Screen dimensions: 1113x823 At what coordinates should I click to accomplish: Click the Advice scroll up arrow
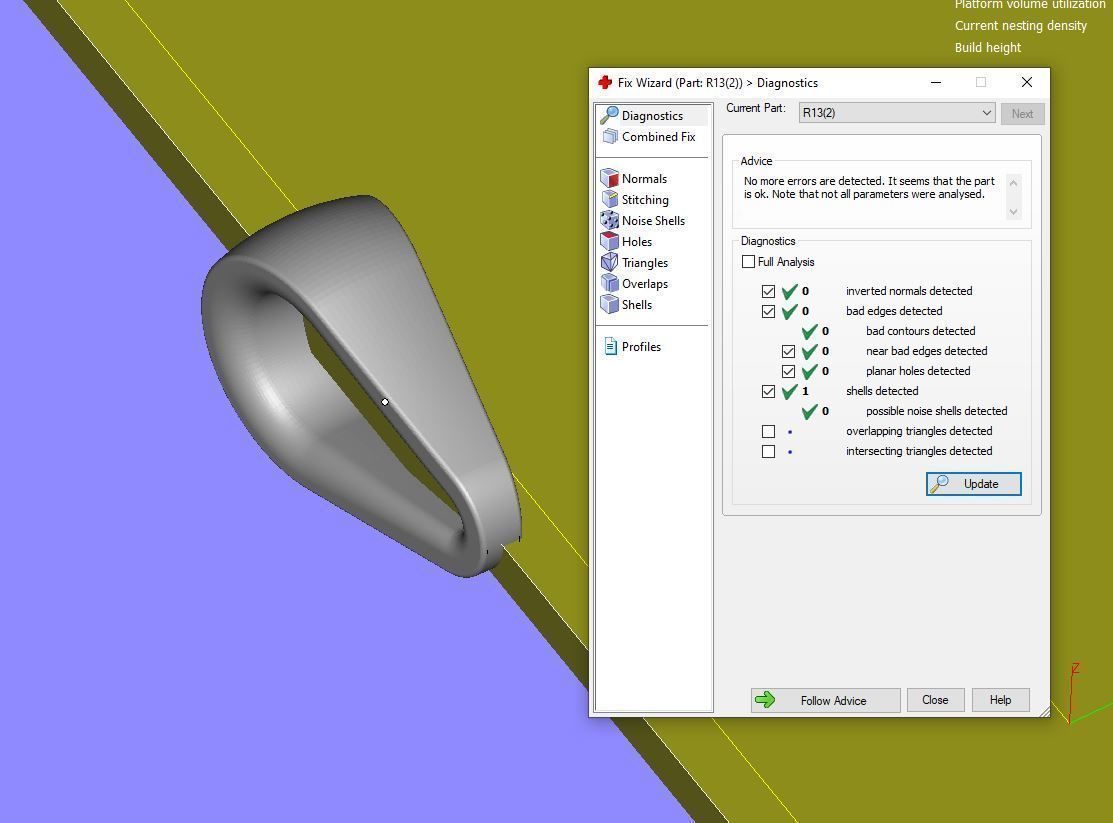pos(1014,182)
